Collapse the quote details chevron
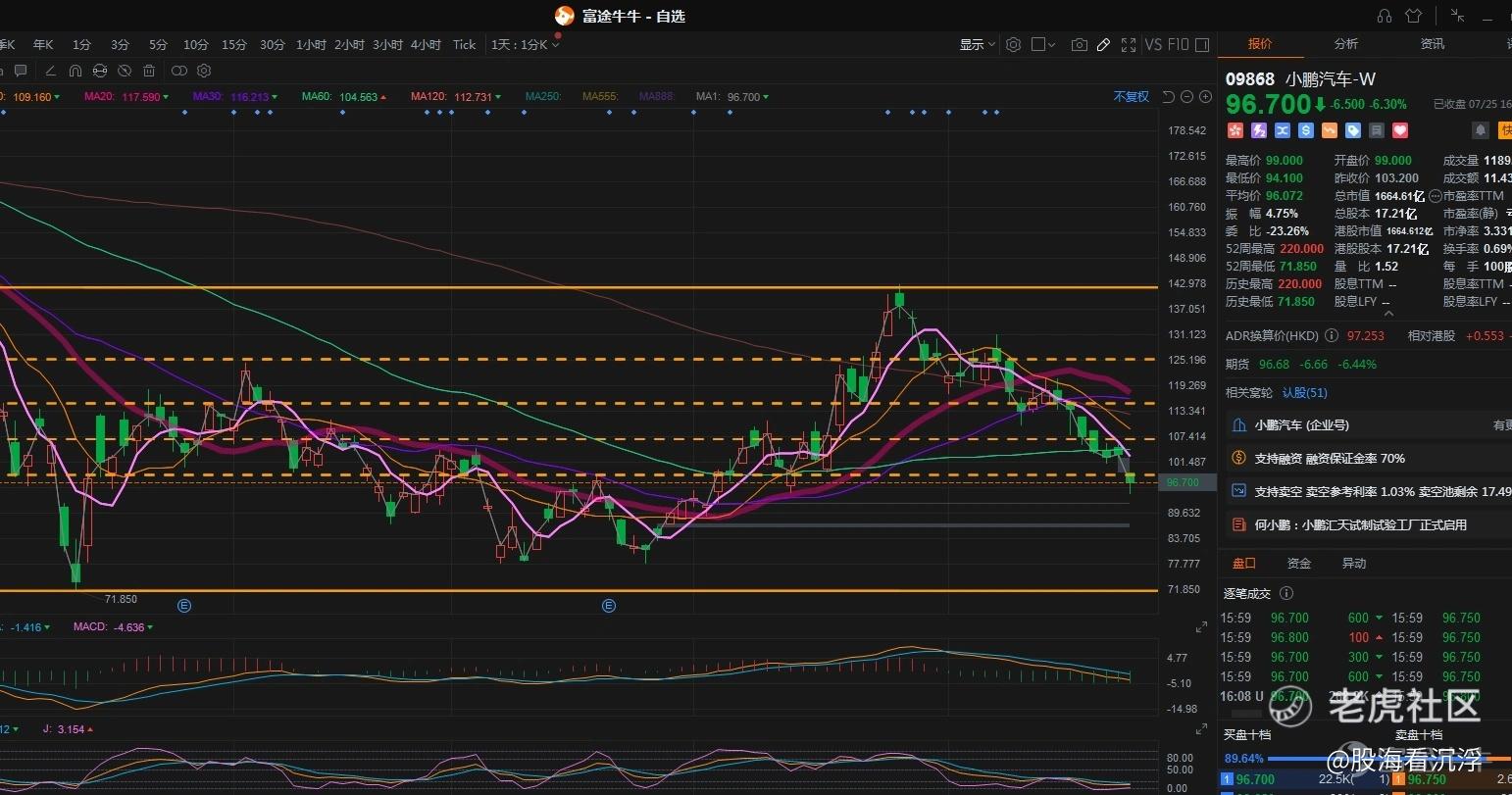The height and width of the screenshot is (795, 1512). (x=1387, y=314)
